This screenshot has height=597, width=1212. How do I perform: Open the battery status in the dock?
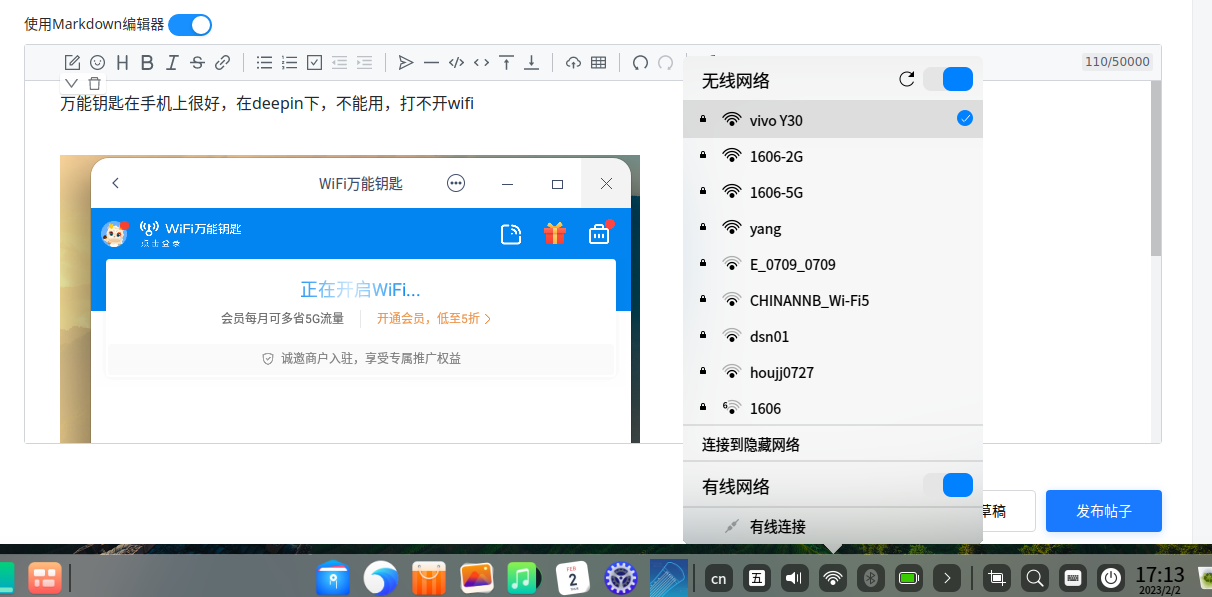coord(908,577)
